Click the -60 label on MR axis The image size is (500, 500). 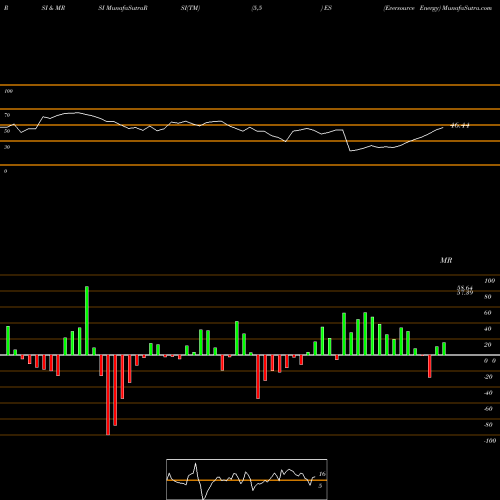[488, 409]
